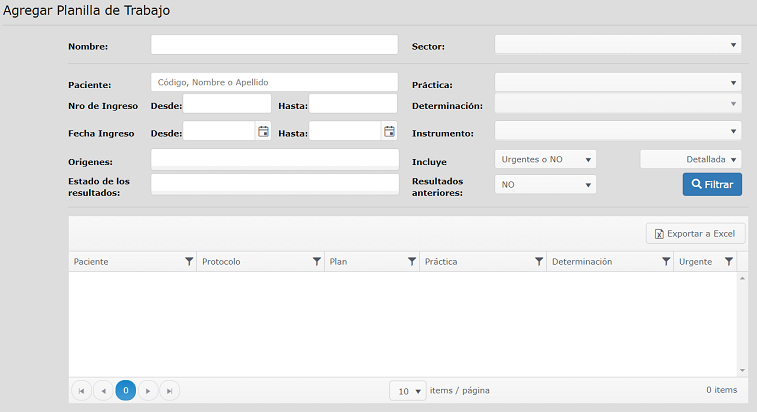The width and height of the screenshot is (757, 412).
Task: Open filter icon on Paciente column
Action: tap(189, 261)
